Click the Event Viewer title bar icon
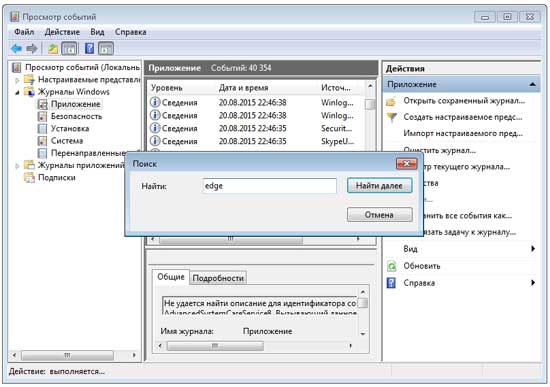Viewport: 550px width, 387px height. tap(14, 16)
